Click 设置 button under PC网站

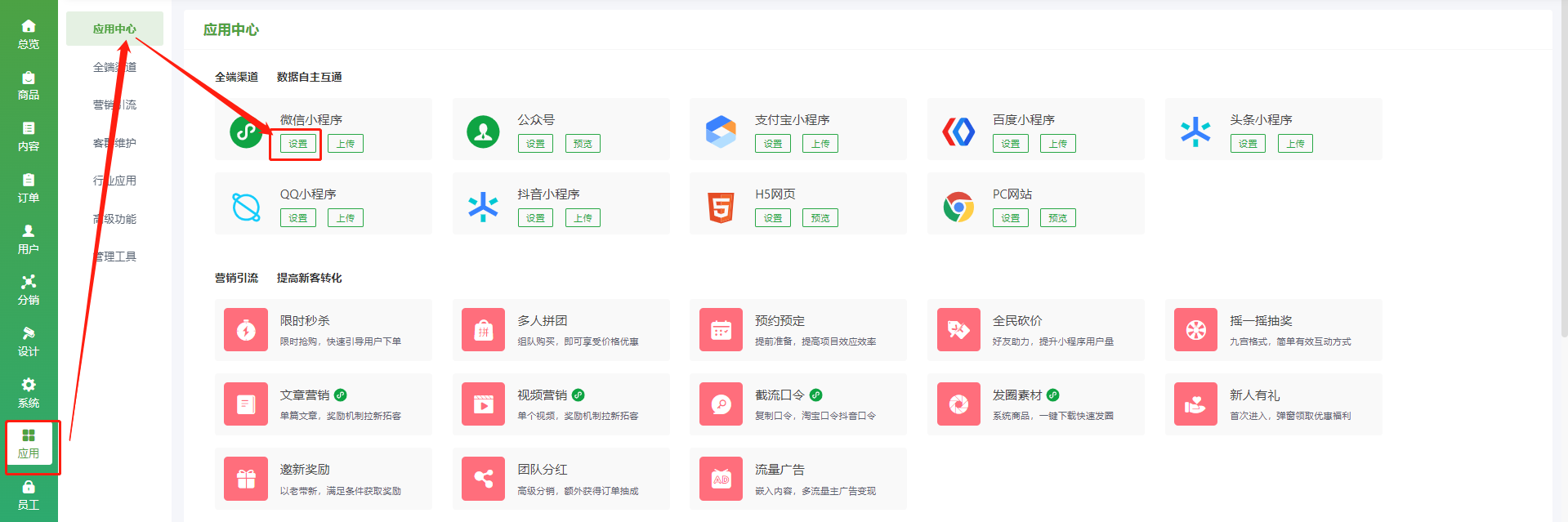[x=1010, y=218]
